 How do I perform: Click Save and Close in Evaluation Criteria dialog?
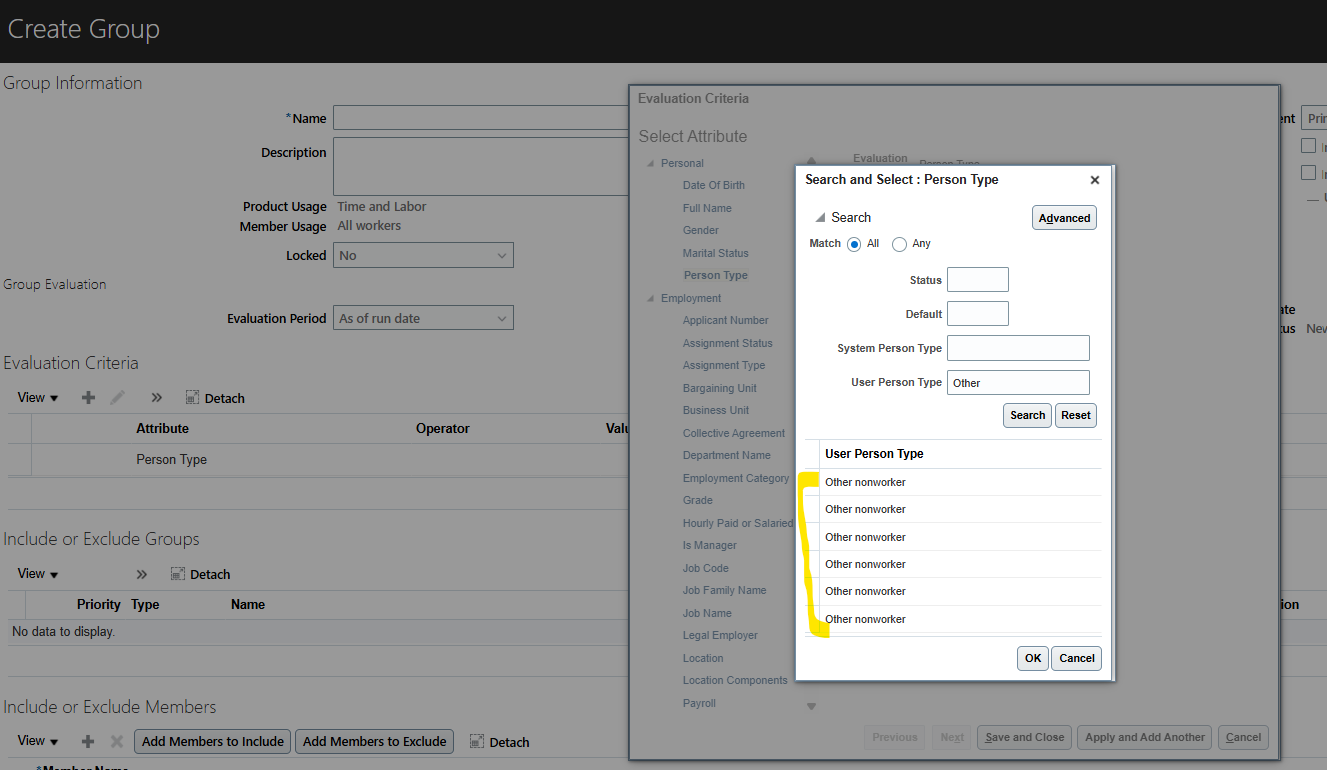point(1025,737)
